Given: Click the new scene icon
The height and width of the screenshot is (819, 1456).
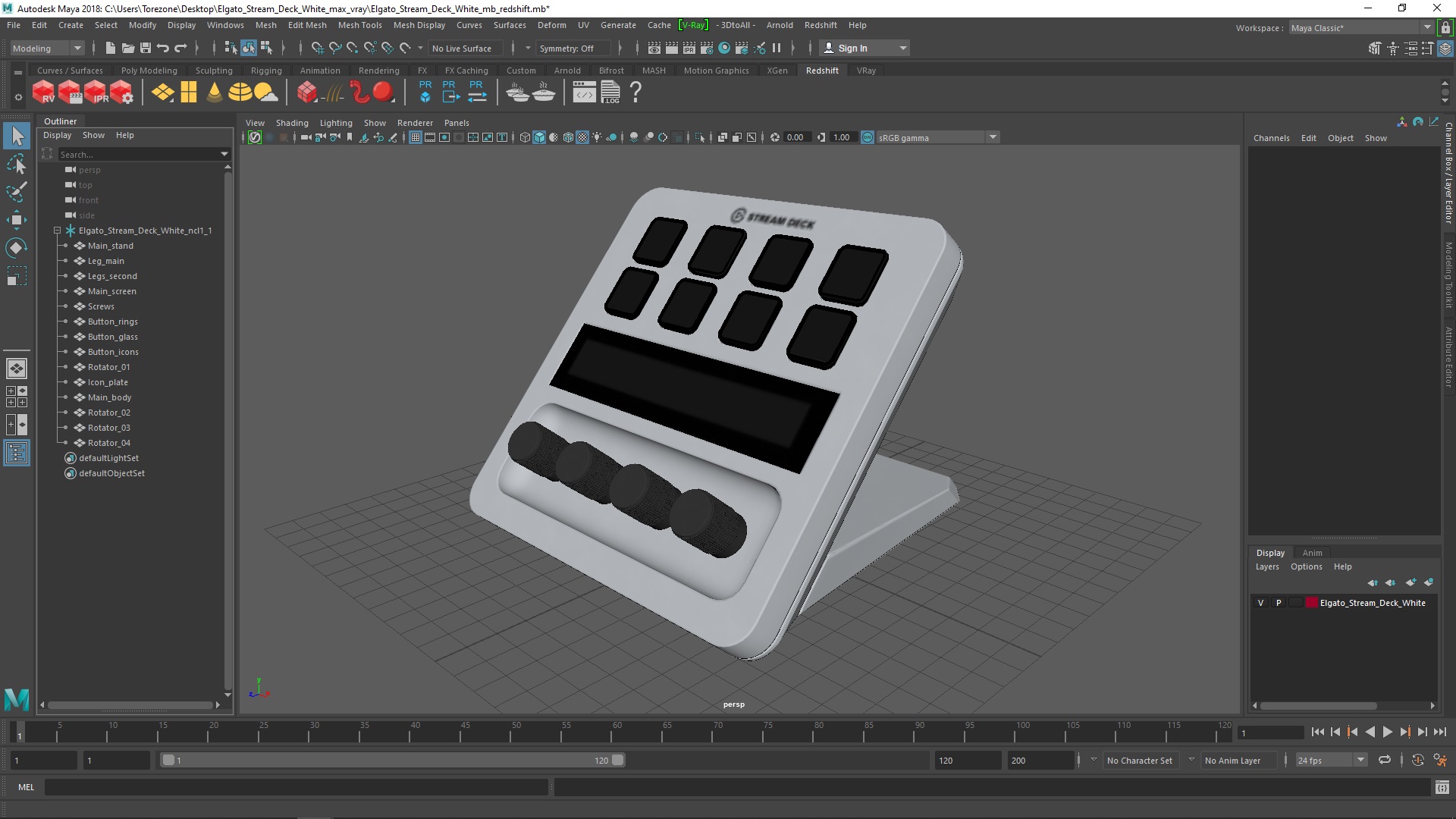Looking at the screenshot, I should tap(111, 49).
